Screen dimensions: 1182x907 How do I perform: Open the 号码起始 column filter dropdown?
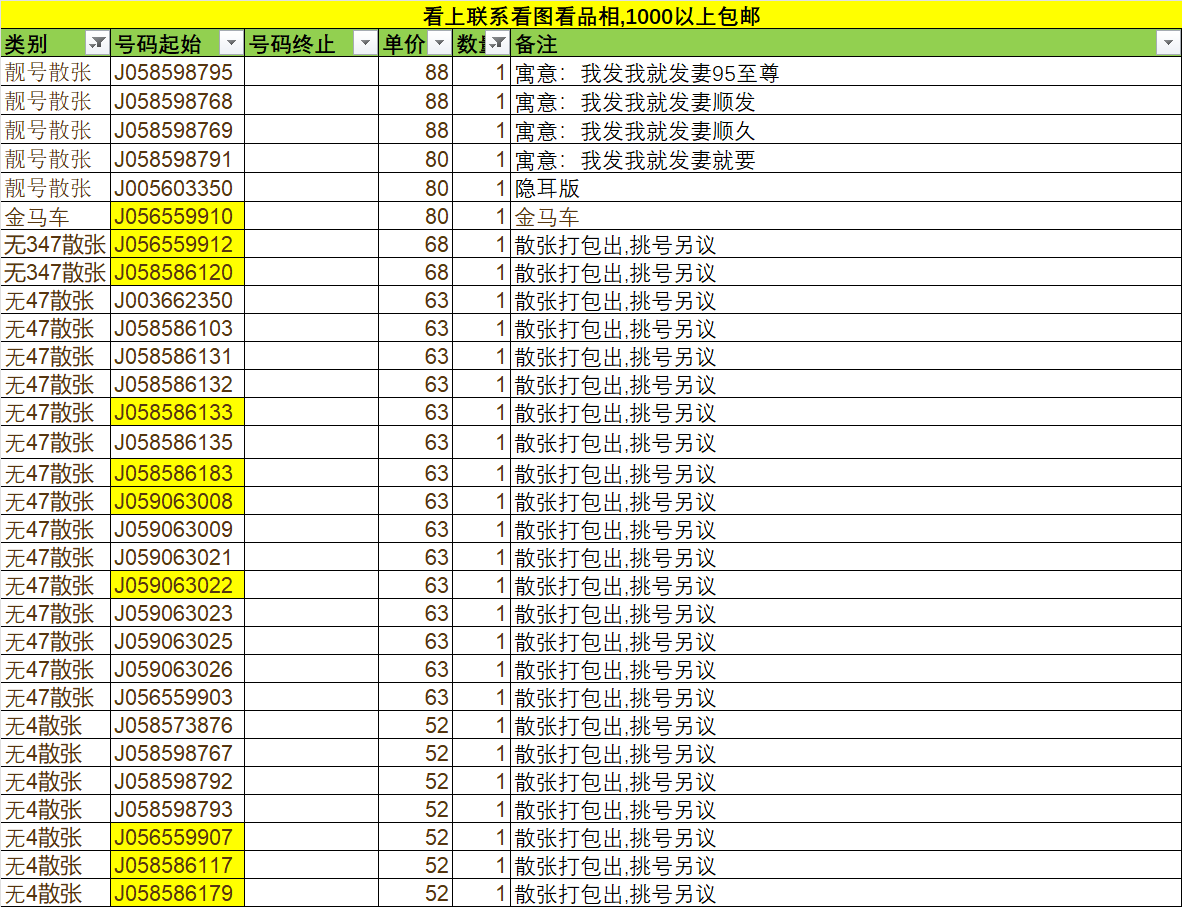231,44
